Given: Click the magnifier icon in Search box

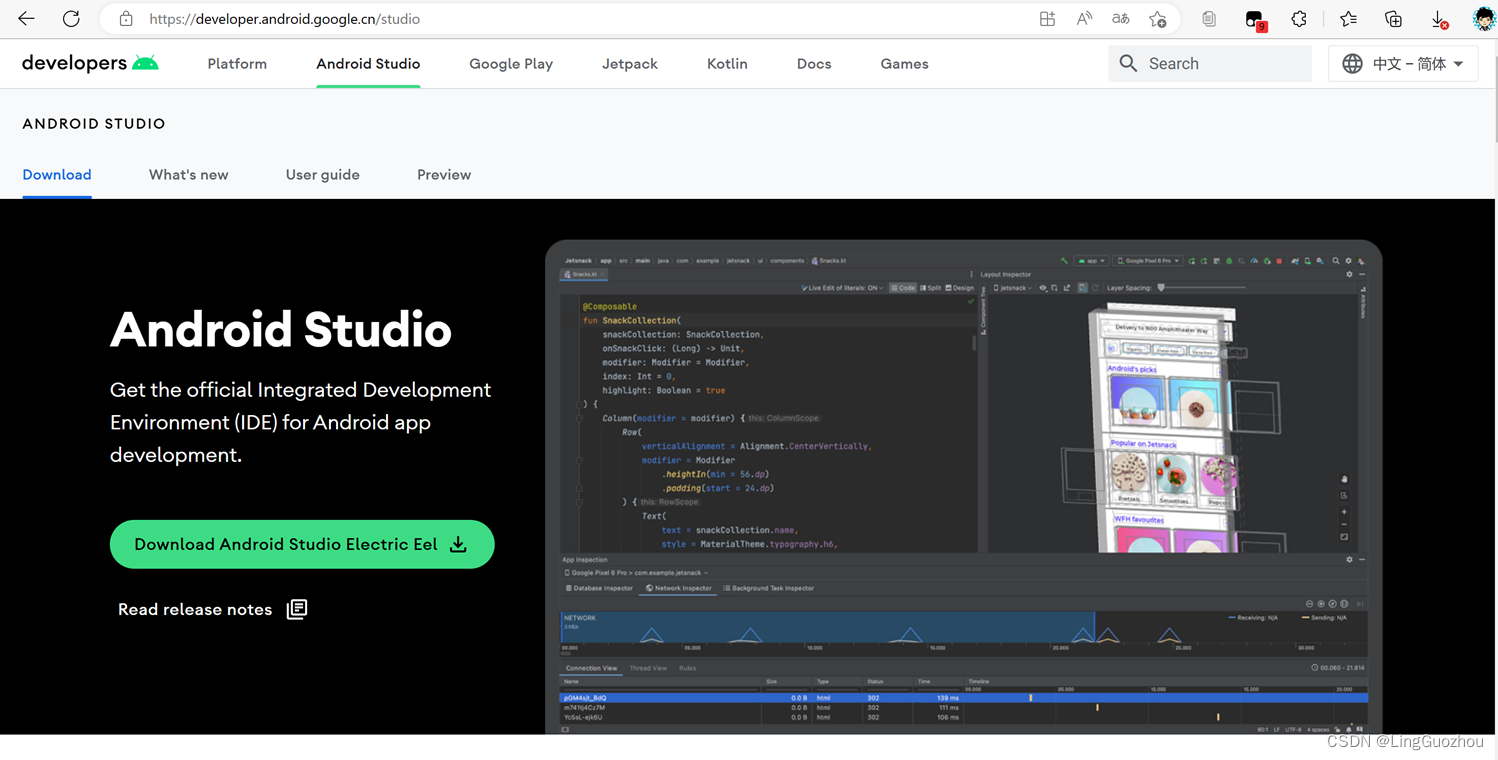Looking at the screenshot, I should pyautogui.click(x=1128, y=63).
